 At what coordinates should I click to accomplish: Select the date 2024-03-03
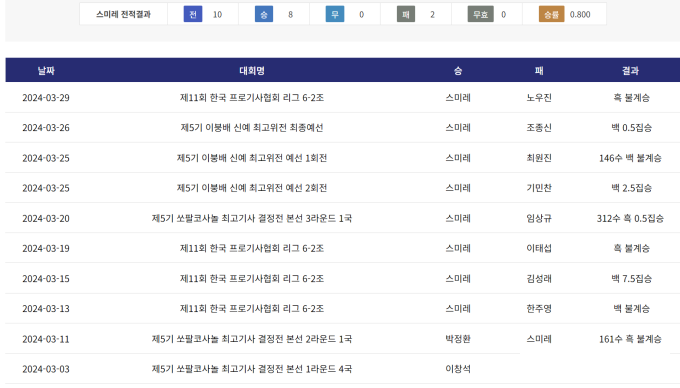[x=46, y=368]
